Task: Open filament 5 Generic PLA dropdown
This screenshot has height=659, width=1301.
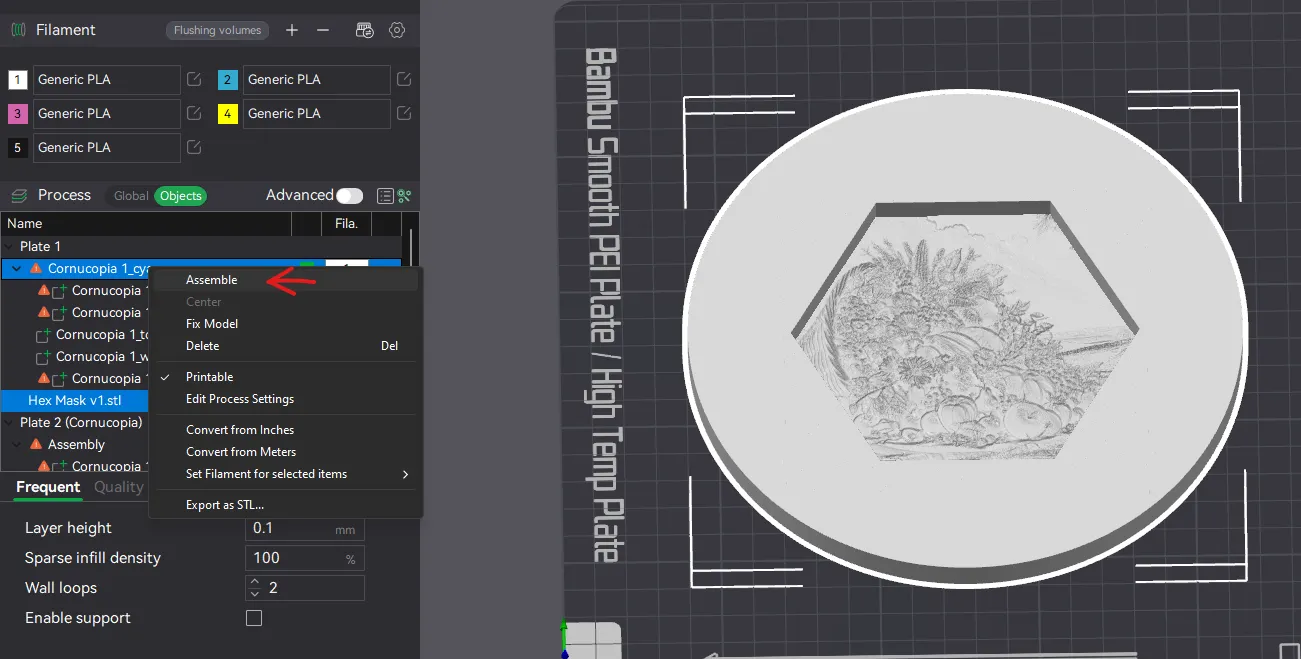Action: point(106,147)
